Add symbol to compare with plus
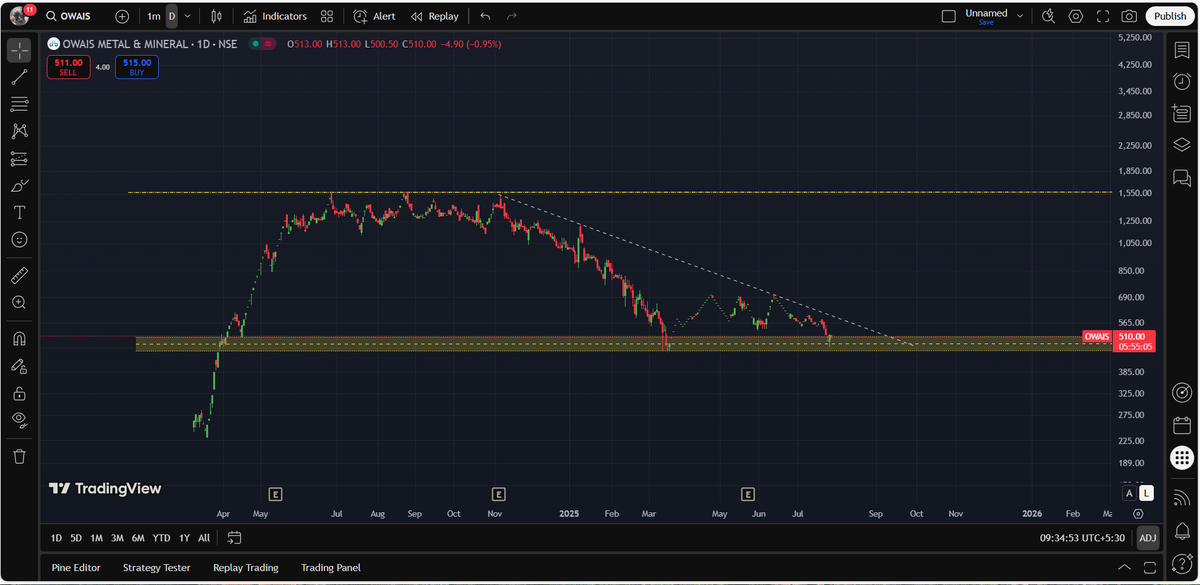 (x=122, y=16)
